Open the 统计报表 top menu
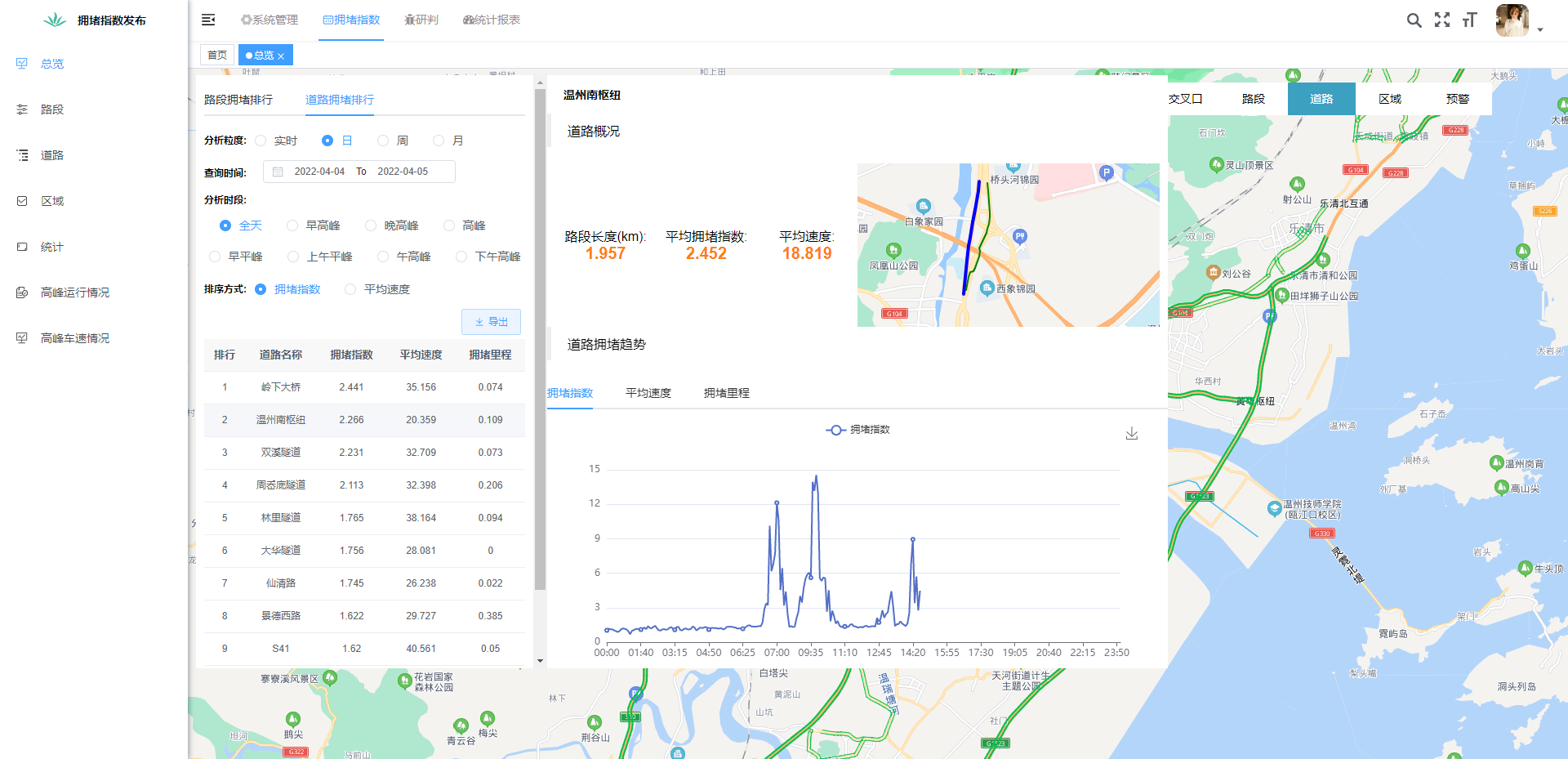The height and width of the screenshot is (759, 1568). (x=492, y=20)
